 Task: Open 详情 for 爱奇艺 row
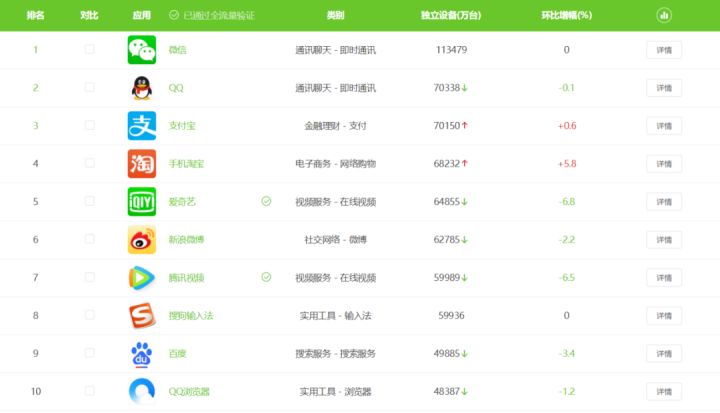(x=664, y=201)
